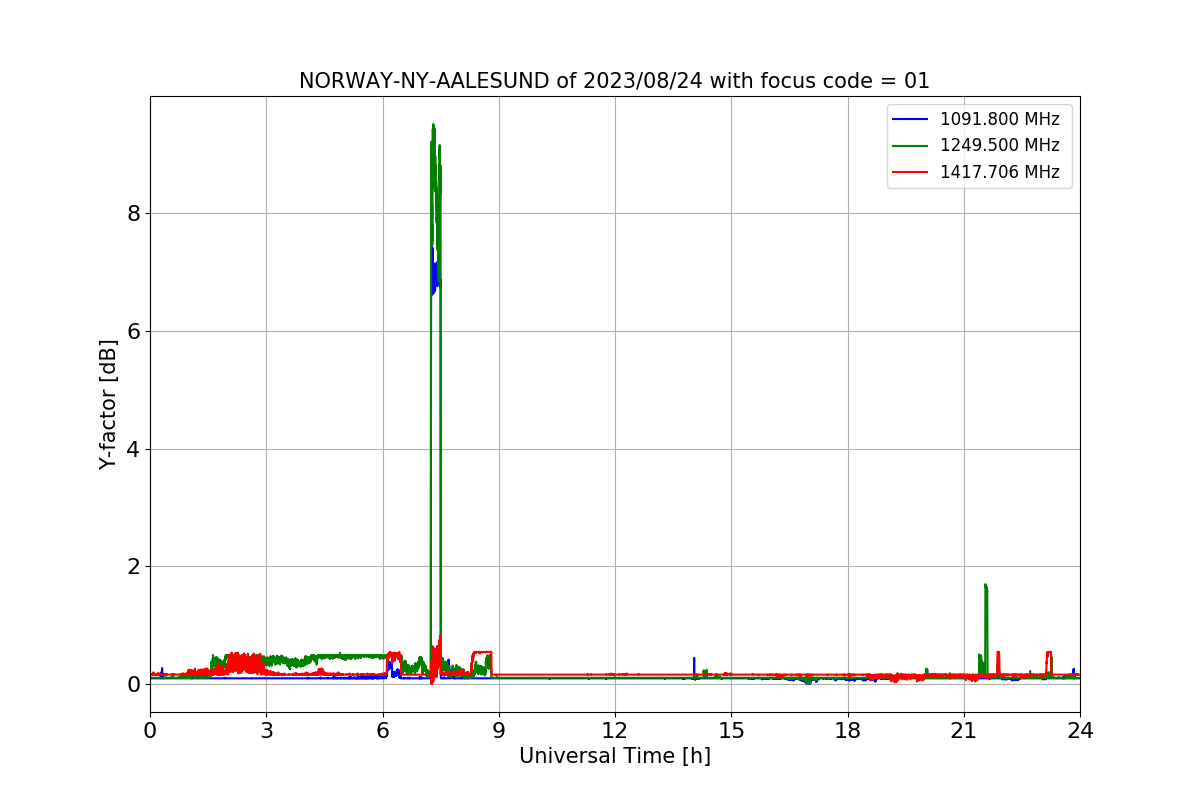Click x-axis tick label 18

coord(847,731)
